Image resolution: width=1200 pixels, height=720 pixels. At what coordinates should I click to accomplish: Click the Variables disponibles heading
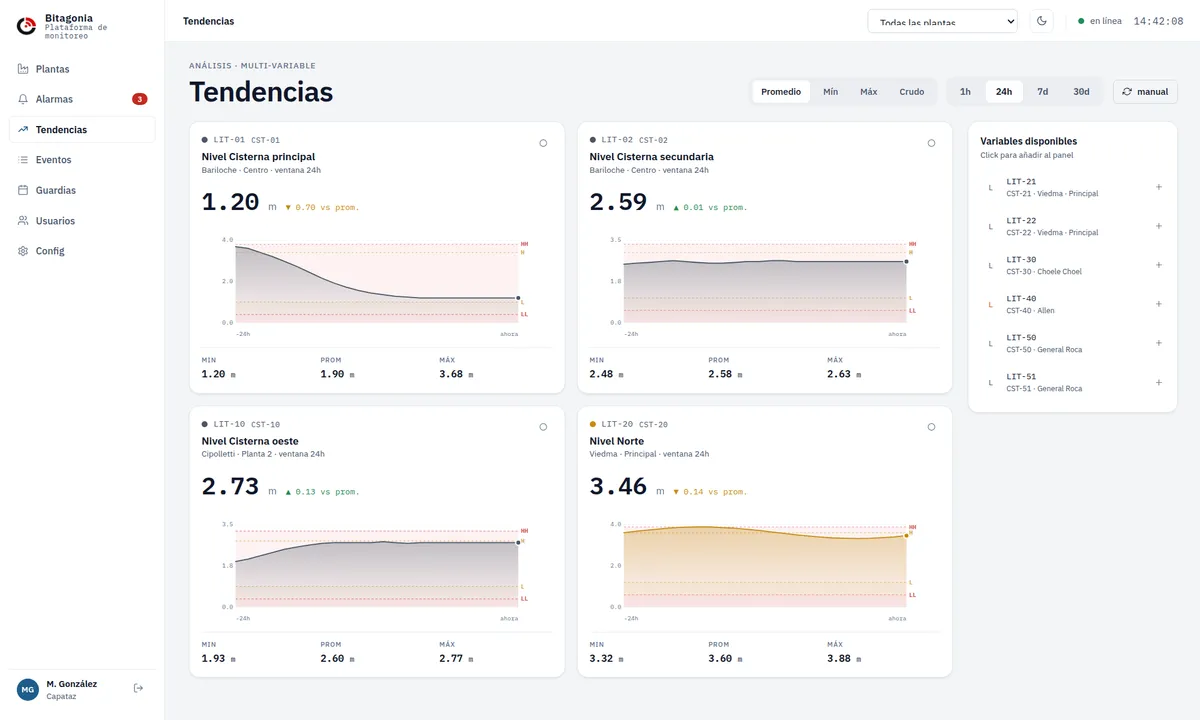click(1028, 142)
